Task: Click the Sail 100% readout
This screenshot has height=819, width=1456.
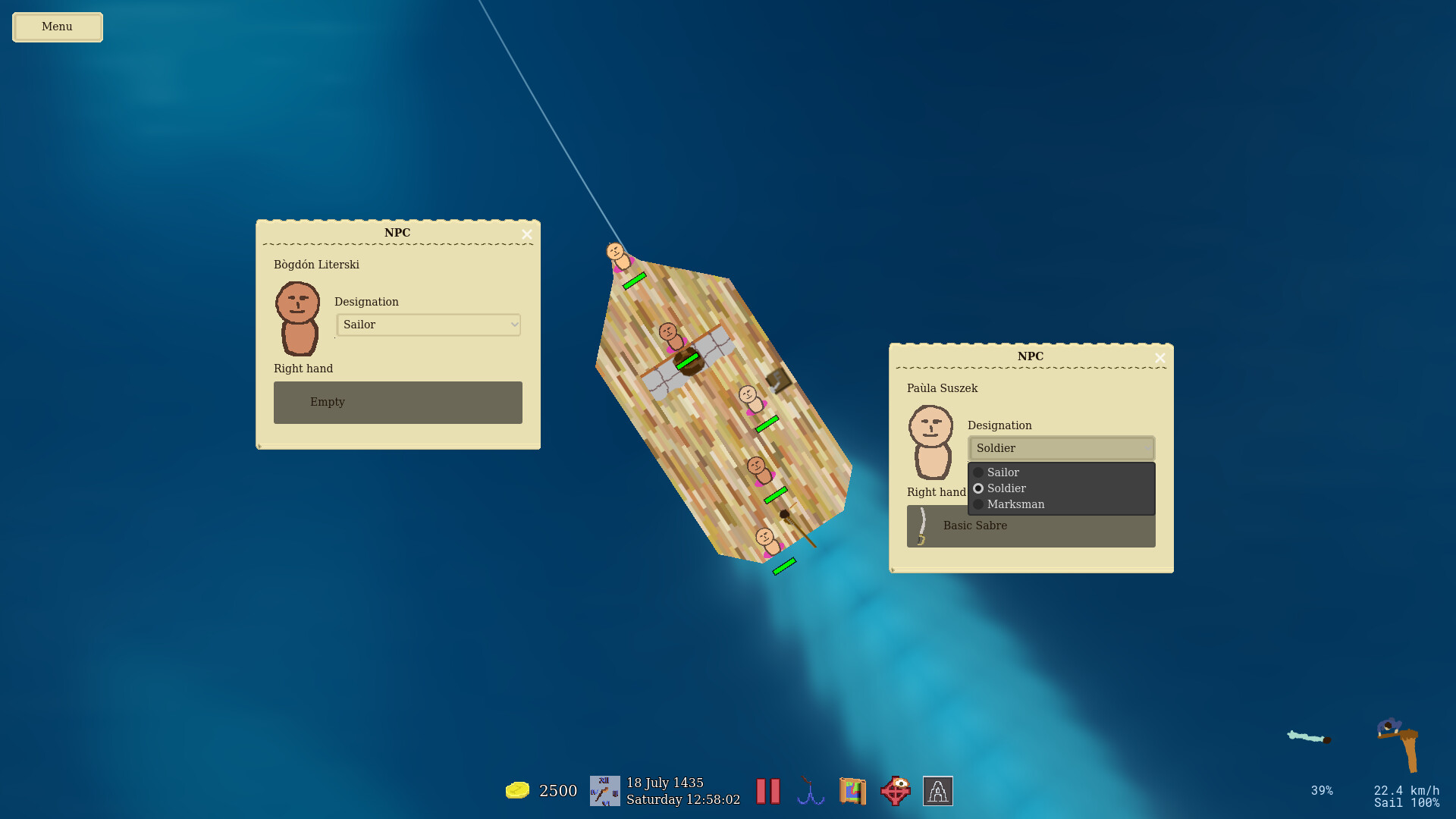Action: (x=1407, y=803)
